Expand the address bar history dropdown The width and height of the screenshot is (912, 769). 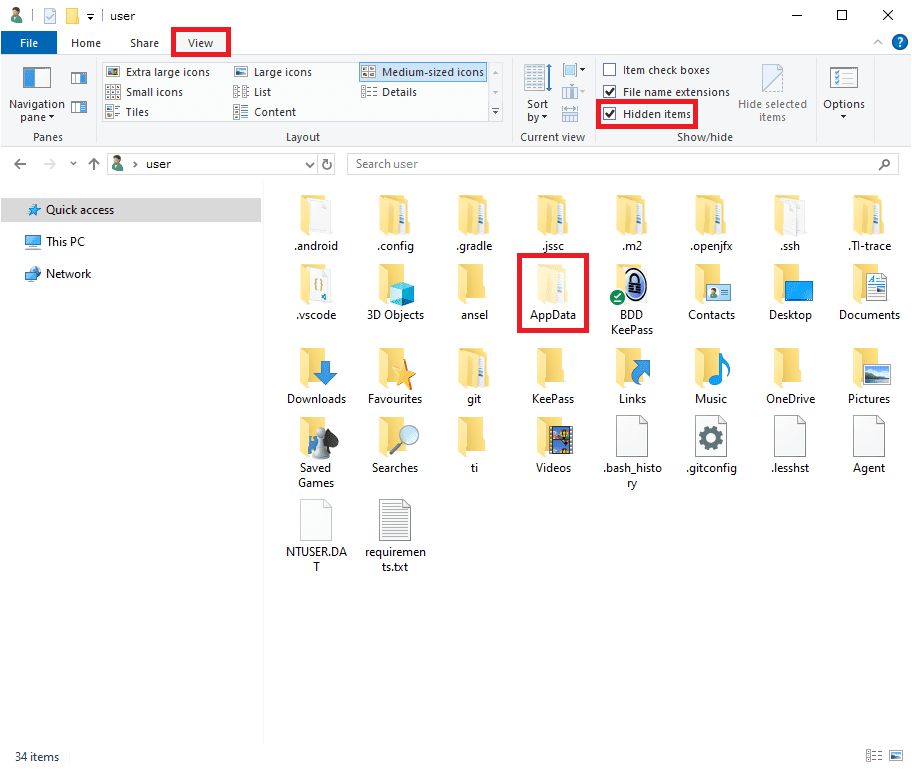[x=310, y=164]
